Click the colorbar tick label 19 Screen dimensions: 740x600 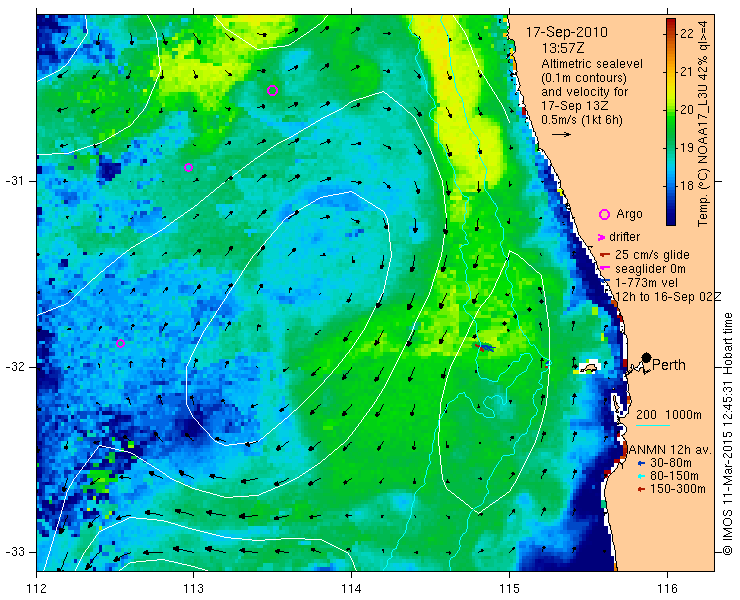pos(687,148)
